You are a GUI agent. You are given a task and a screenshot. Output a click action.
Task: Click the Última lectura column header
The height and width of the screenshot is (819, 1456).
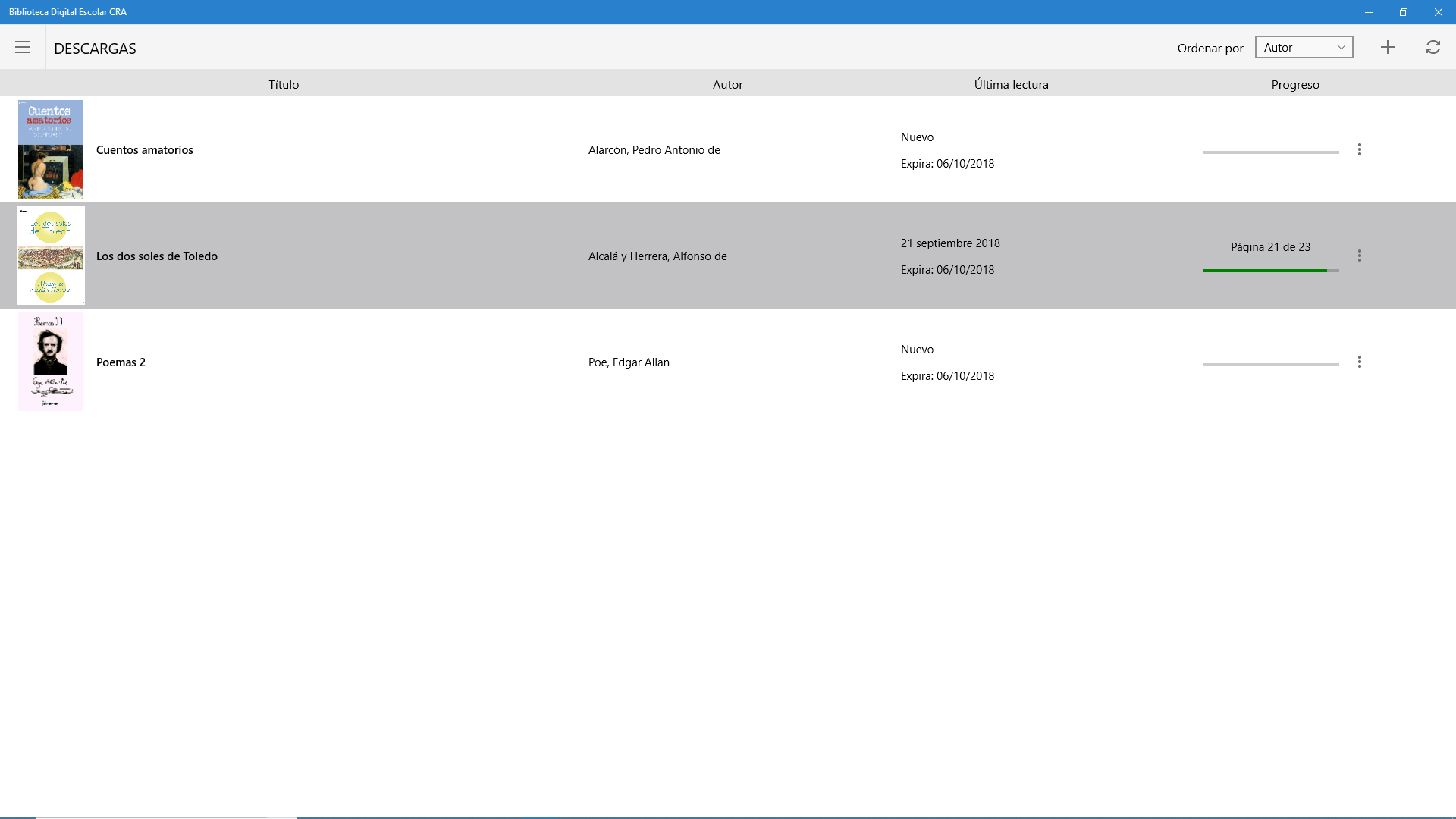click(1011, 84)
